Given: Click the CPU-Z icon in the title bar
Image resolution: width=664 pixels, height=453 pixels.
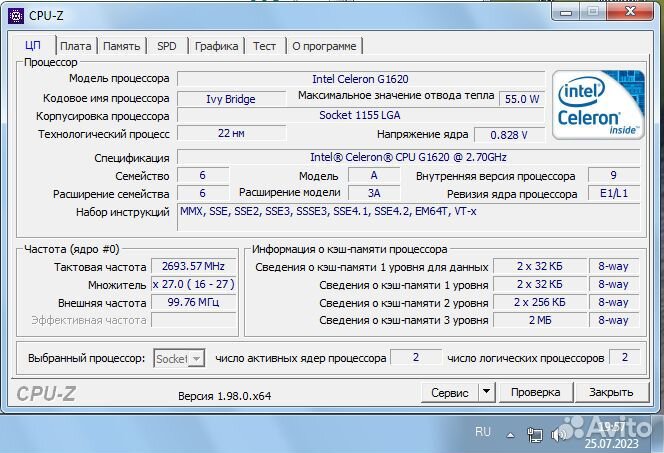Looking at the screenshot, I should point(16,13).
